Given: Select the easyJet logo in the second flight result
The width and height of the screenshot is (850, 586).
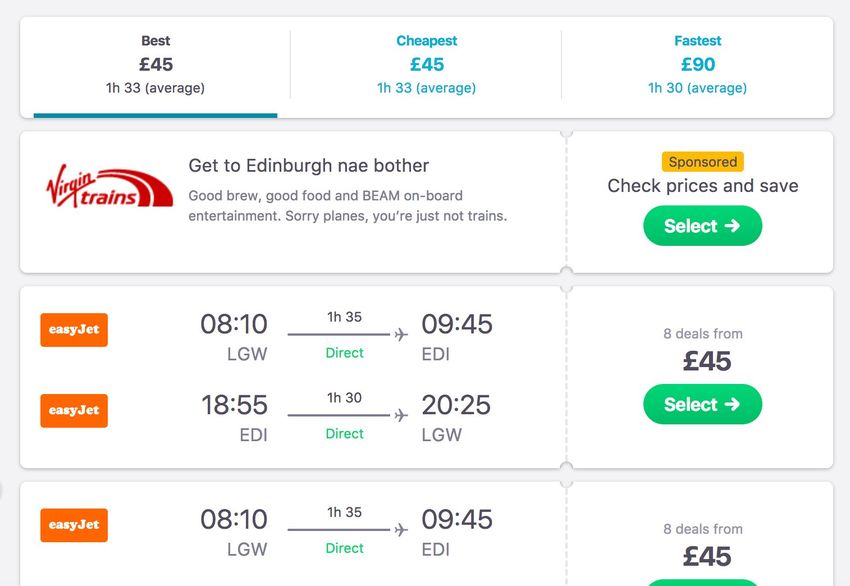Looking at the screenshot, I should [x=74, y=525].
